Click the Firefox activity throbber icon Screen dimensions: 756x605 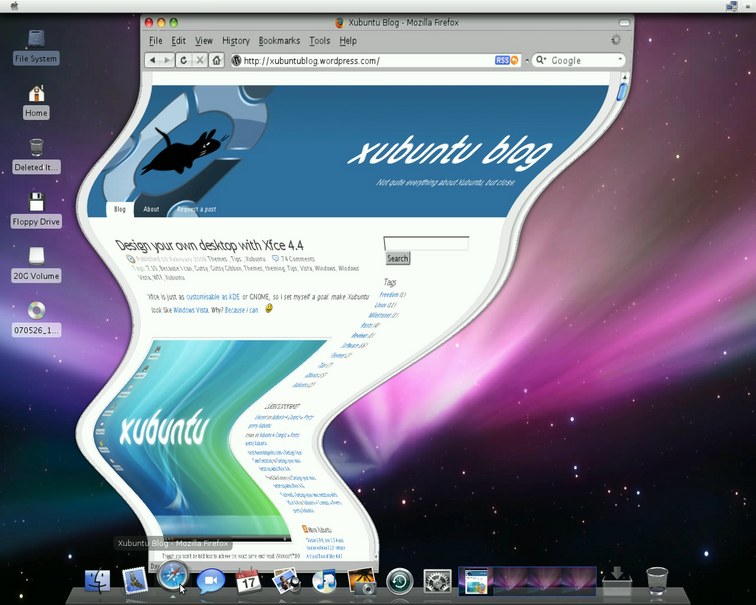pyautogui.click(x=616, y=40)
